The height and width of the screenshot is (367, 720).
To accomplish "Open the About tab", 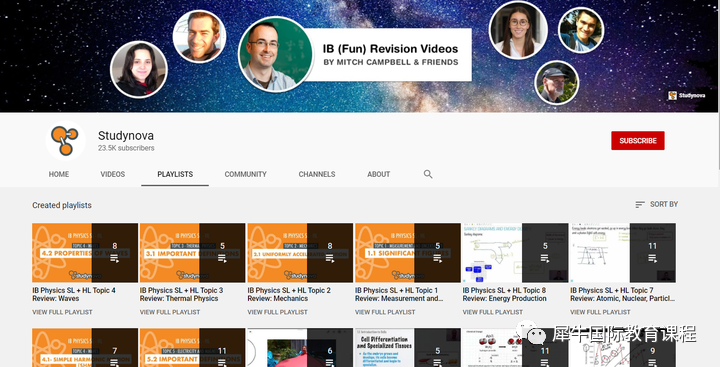I will point(378,174).
